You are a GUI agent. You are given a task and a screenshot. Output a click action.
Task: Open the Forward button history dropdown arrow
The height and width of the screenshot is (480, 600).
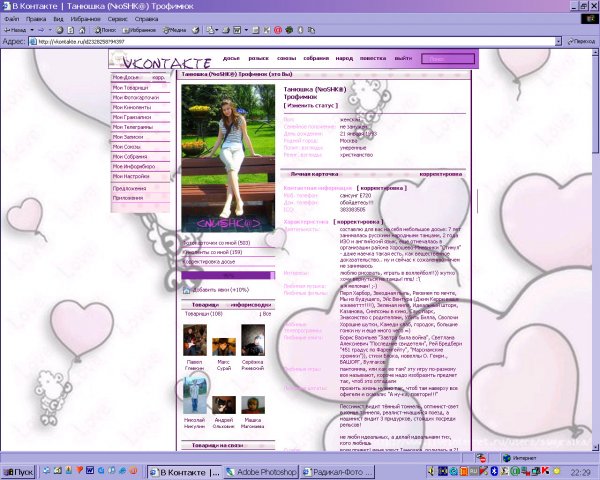(x=50, y=30)
